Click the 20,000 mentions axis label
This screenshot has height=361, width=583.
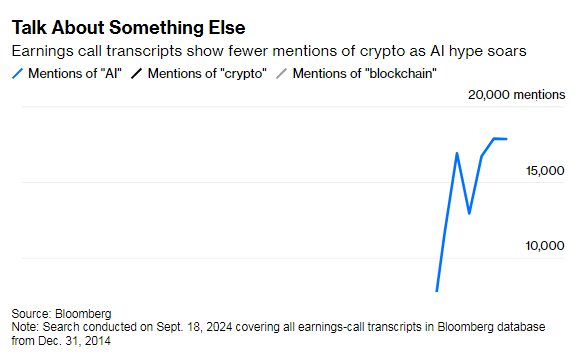[516, 95]
